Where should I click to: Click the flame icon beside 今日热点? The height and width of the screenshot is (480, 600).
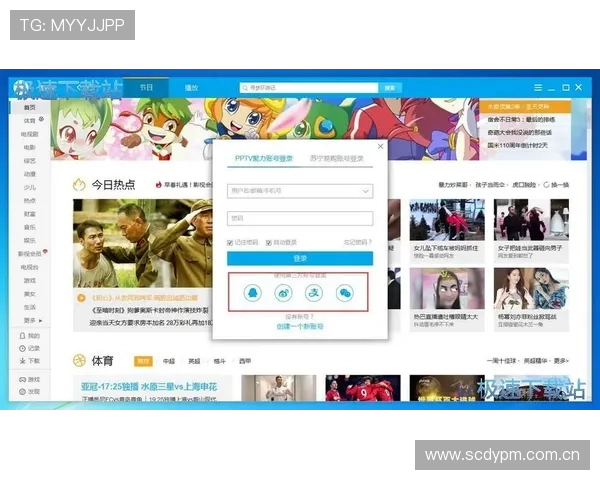pos(79,185)
